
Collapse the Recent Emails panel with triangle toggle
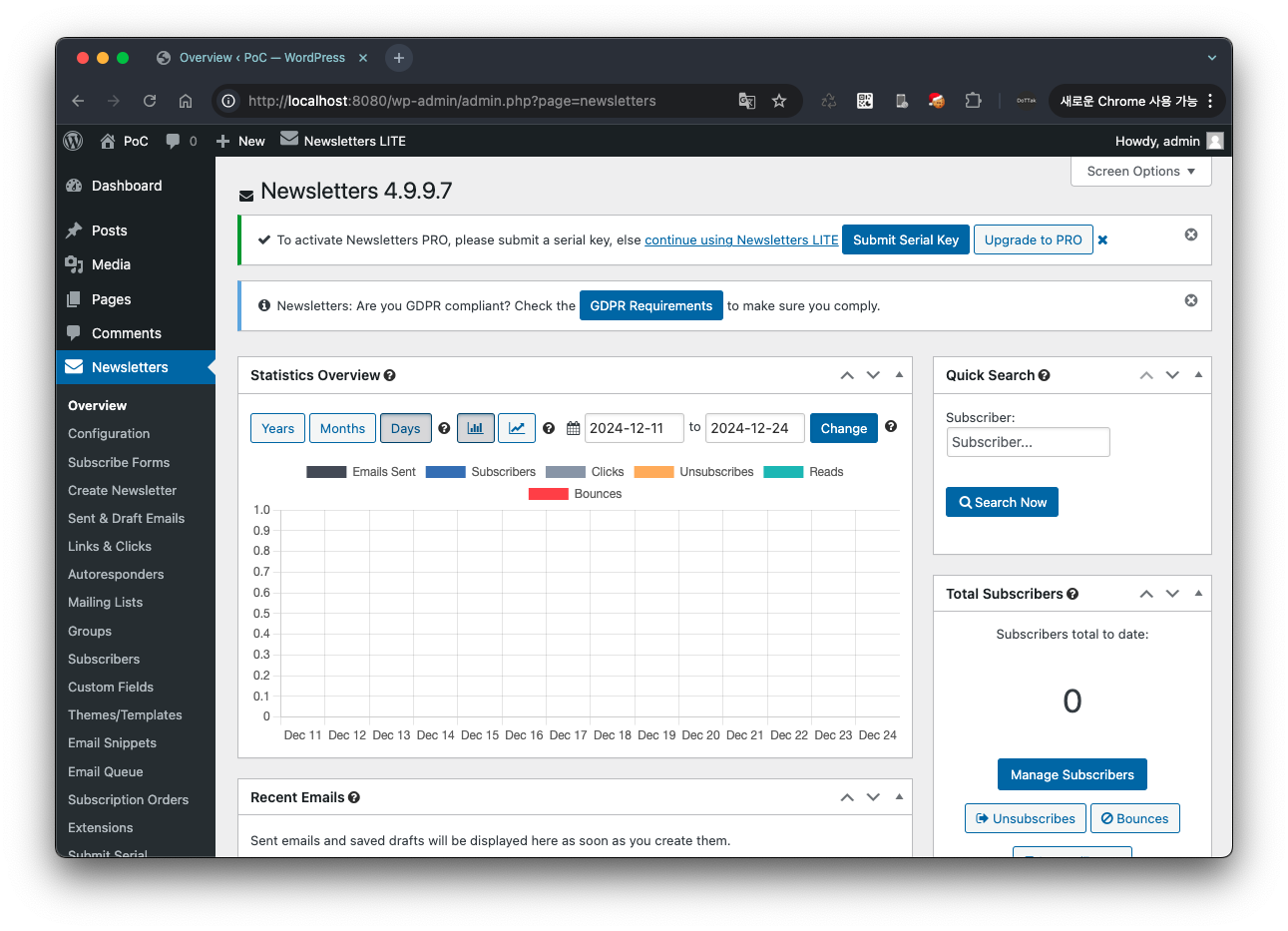899,797
